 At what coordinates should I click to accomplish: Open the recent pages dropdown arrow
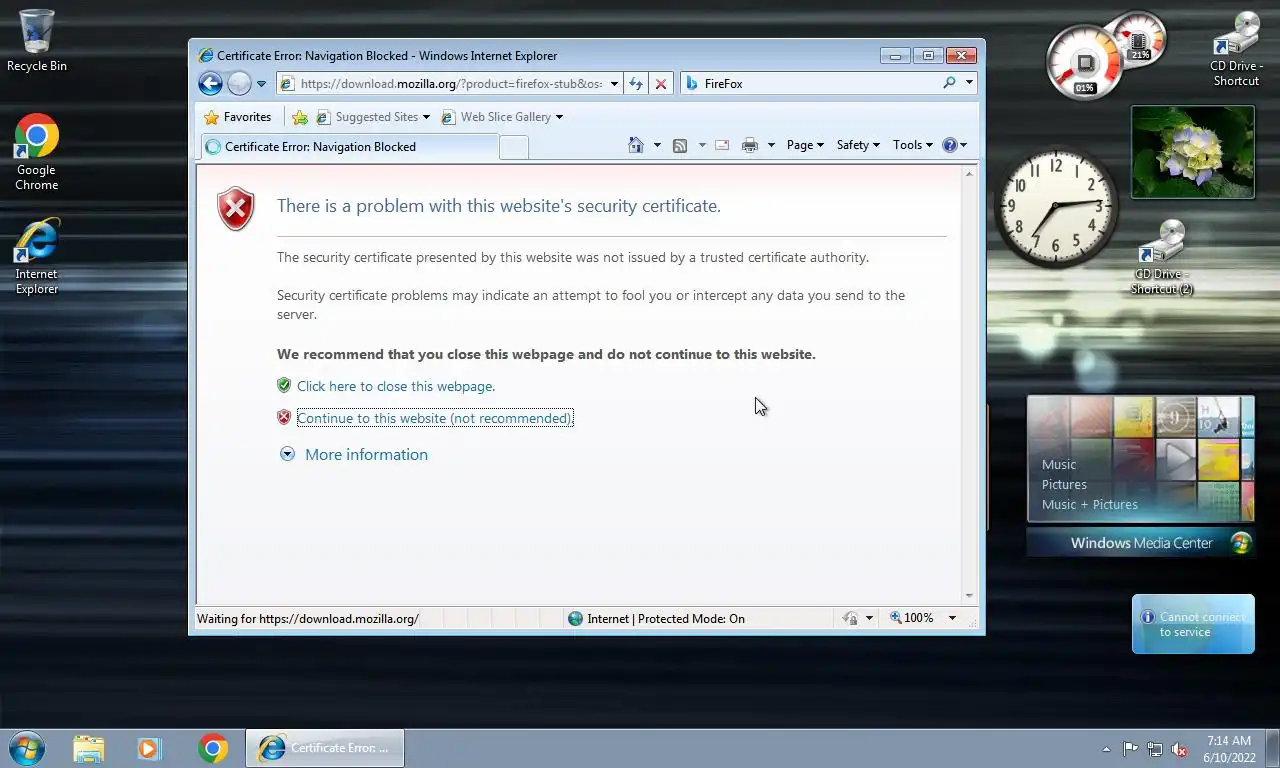click(262, 84)
